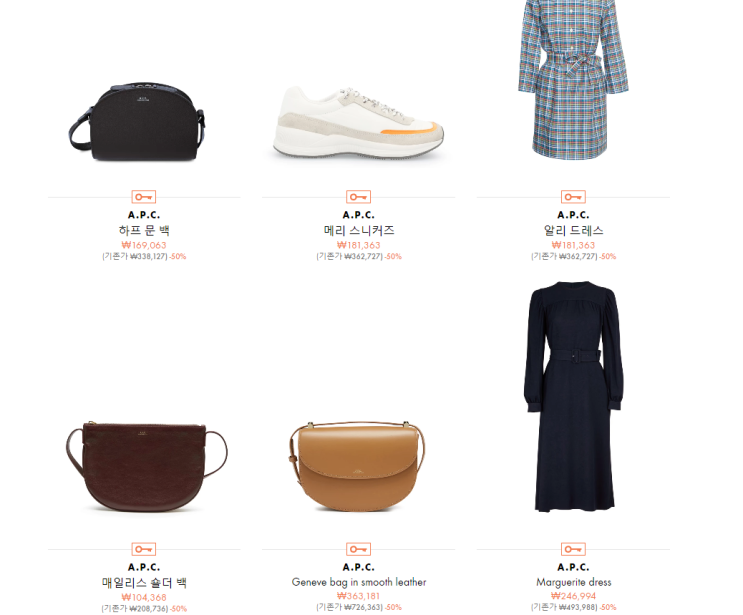
Task: Click the key icon above Marguerite dress
Action: [573, 549]
